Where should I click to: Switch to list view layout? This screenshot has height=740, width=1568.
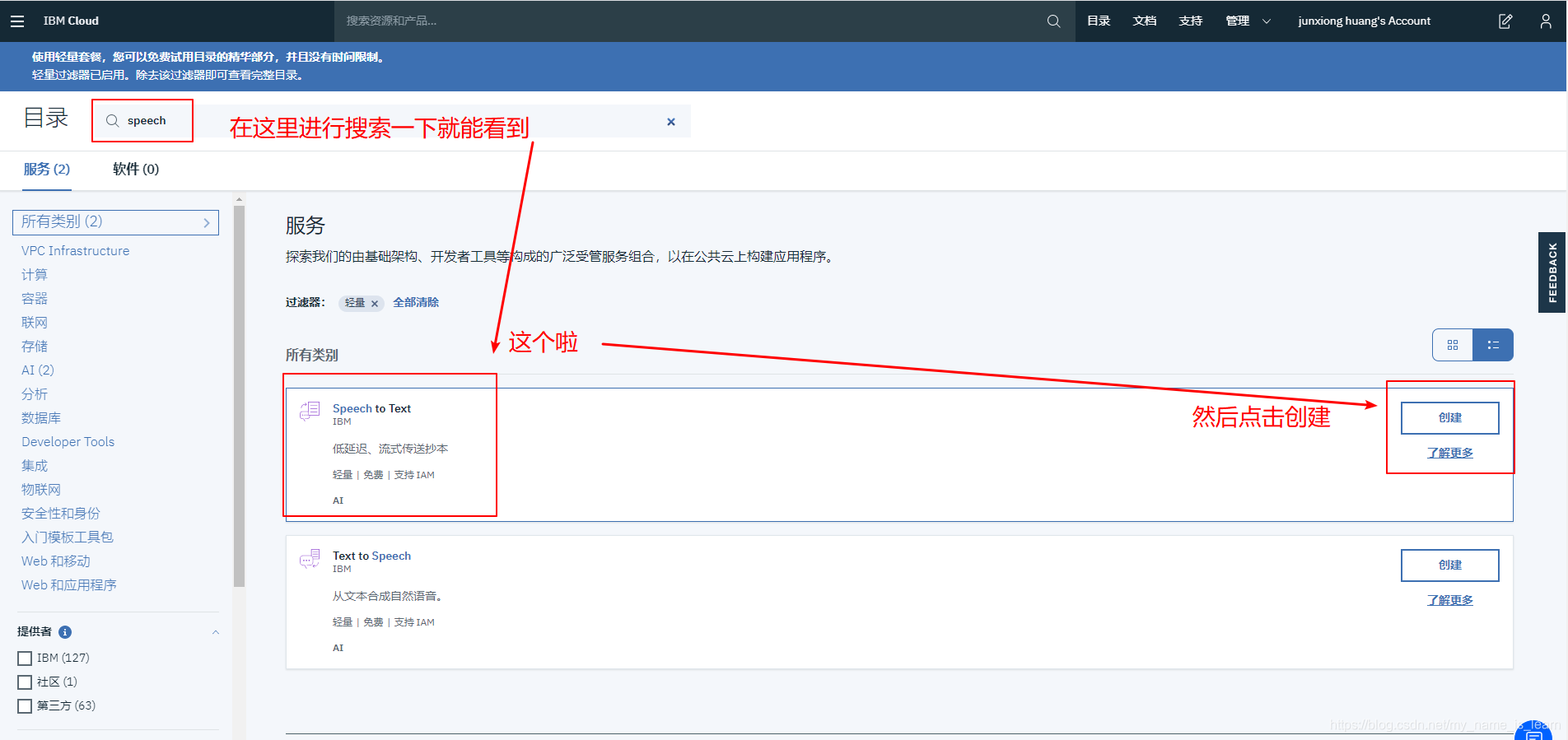click(1493, 345)
